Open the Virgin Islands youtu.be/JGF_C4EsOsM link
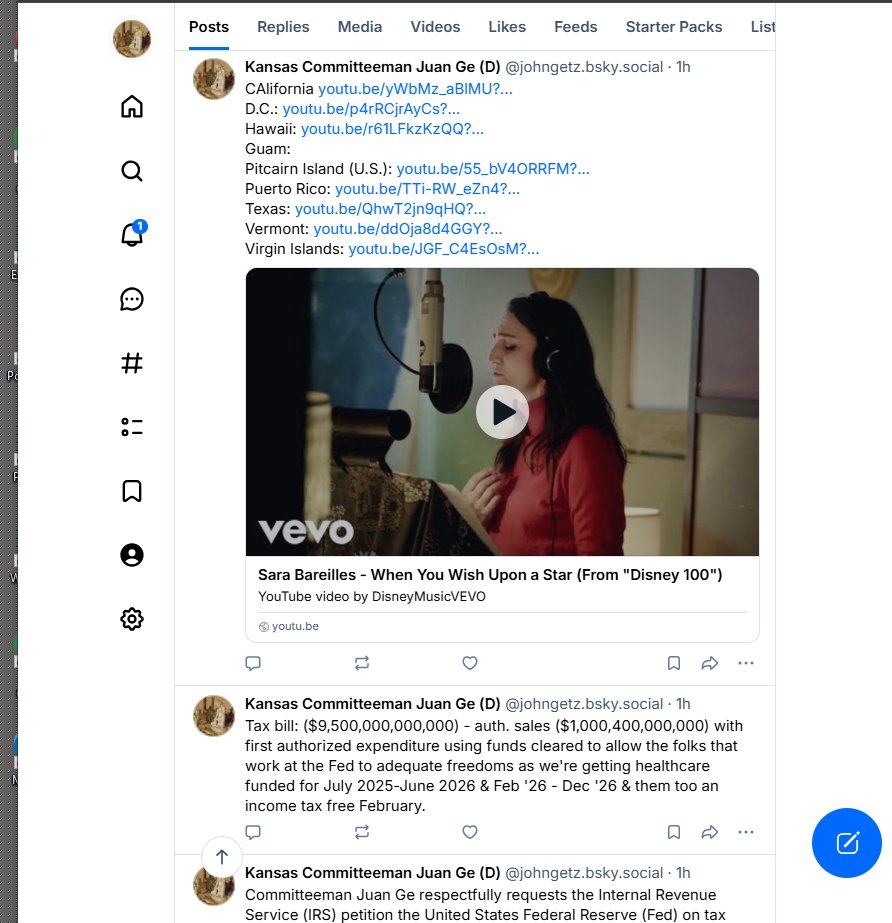892x923 pixels. 443,249
